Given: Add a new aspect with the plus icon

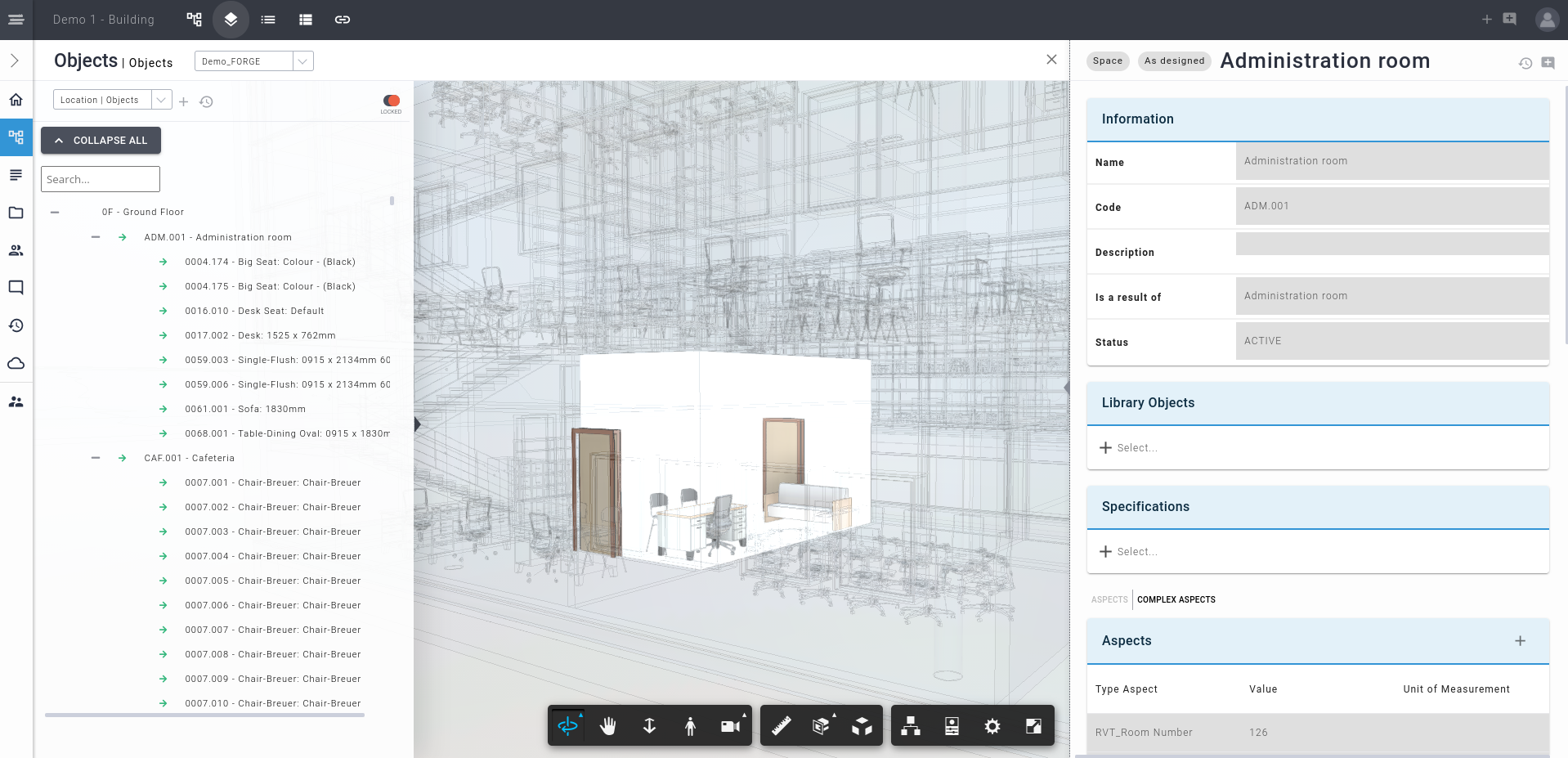Looking at the screenshot, I should coord(1520,641).
